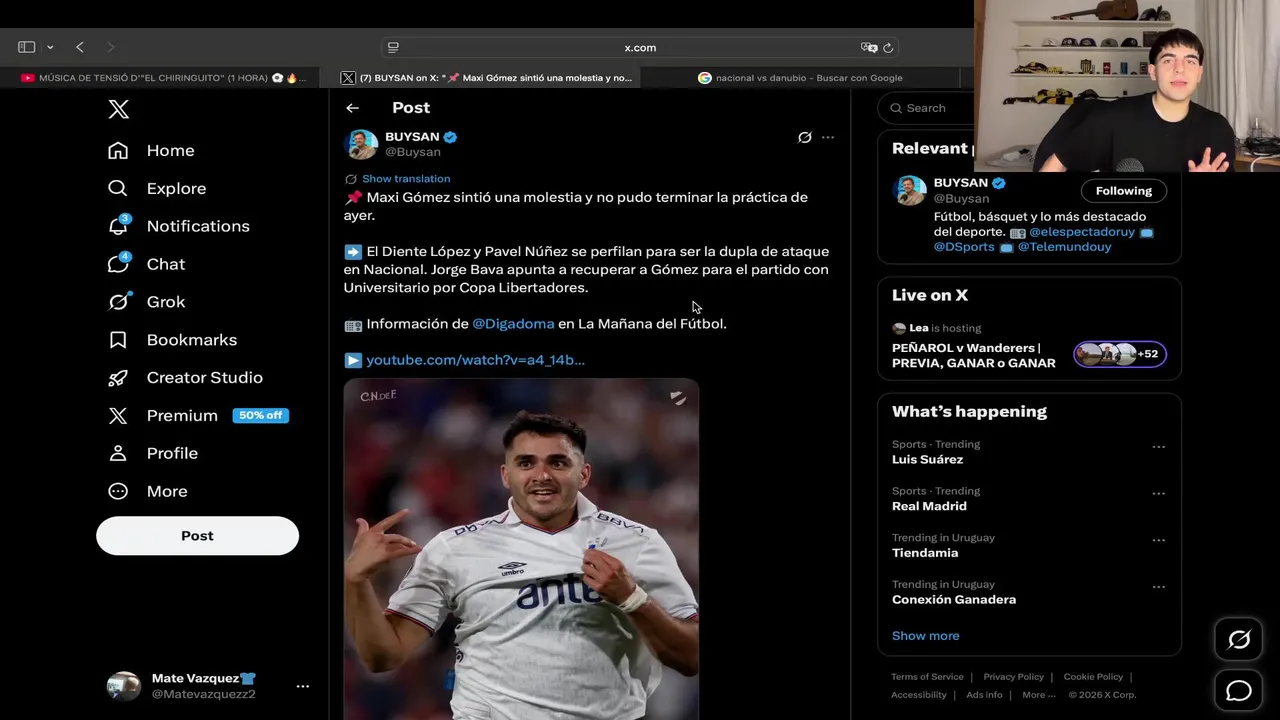Image resolution: width=1280 pixels, height=720 pixels.
Task: Click the Following button for BUYSAN
Action: point(1123,191)
